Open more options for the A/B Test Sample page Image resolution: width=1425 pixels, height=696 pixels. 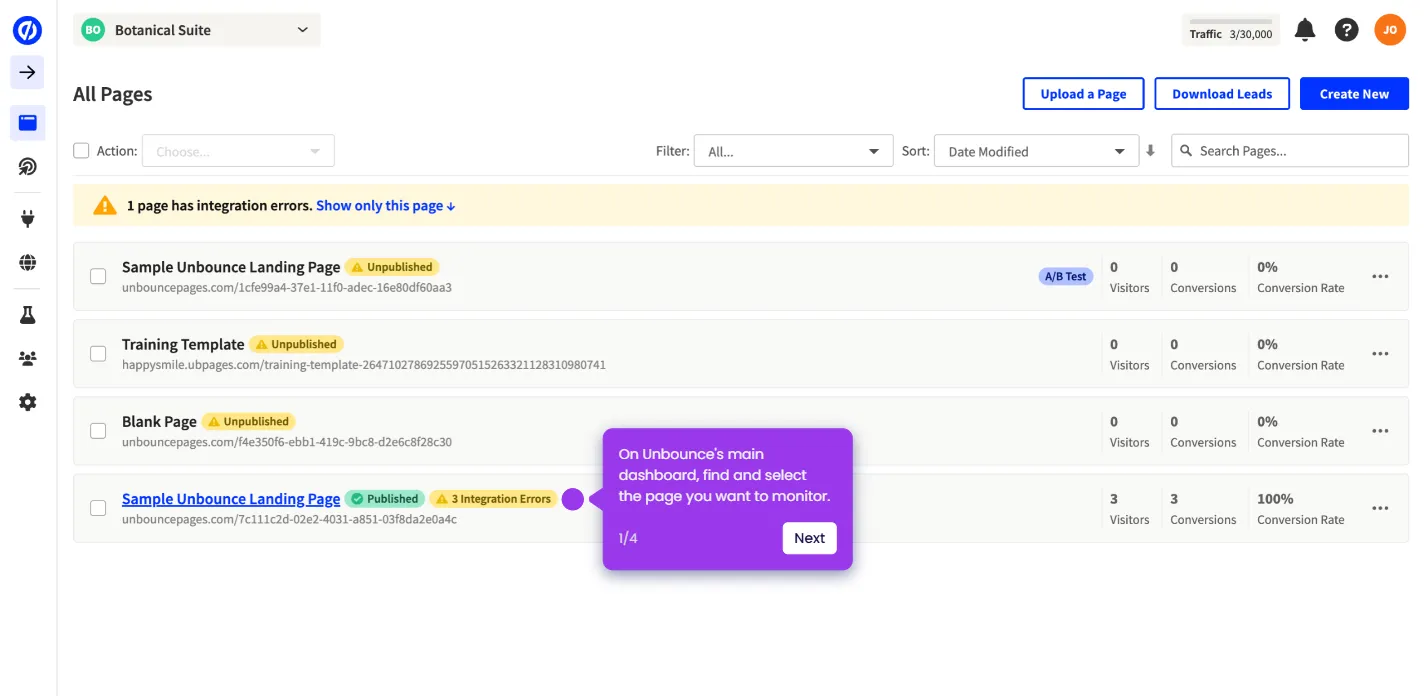tap(1380, 277)
